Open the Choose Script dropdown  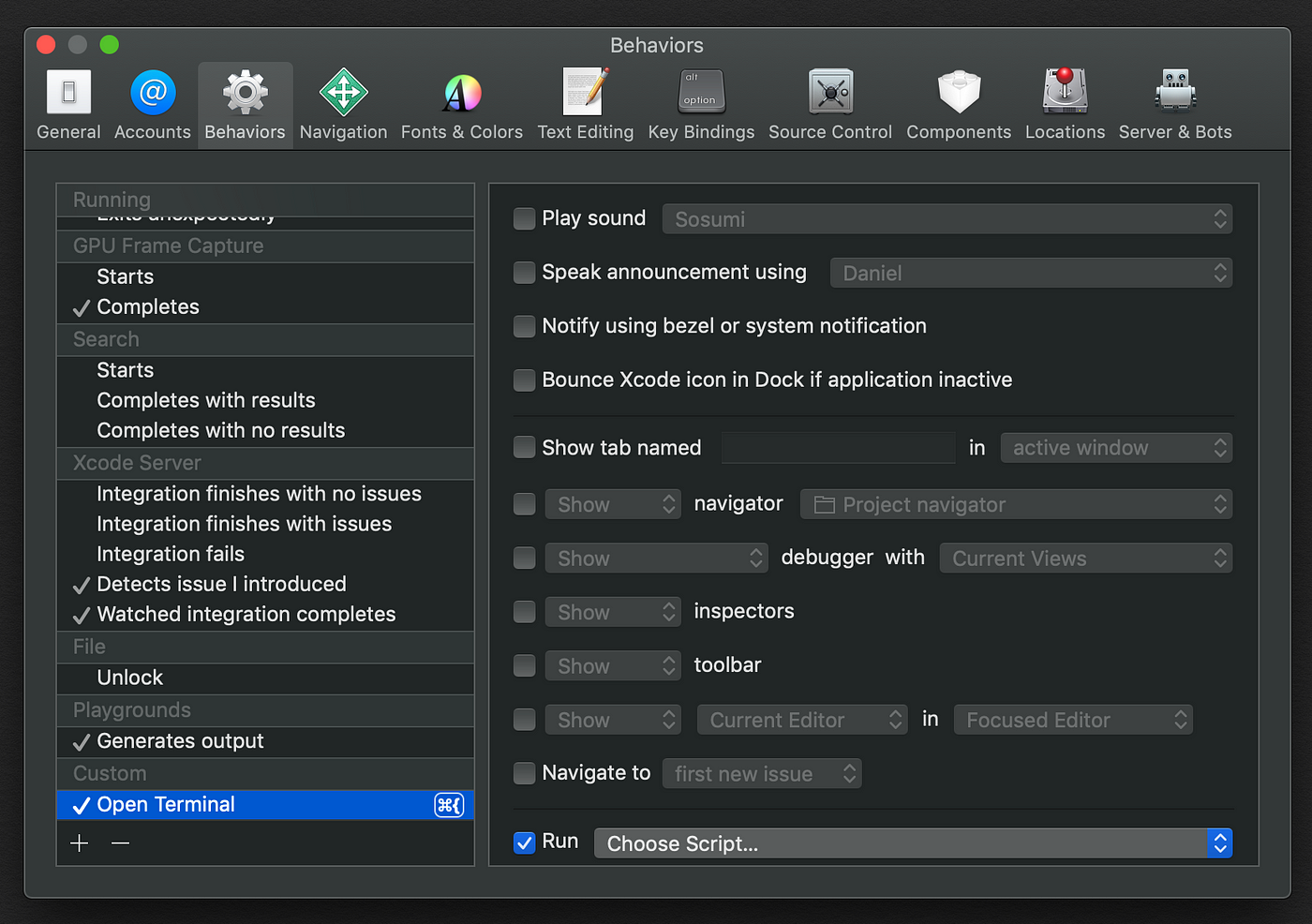tap(913, 843)
